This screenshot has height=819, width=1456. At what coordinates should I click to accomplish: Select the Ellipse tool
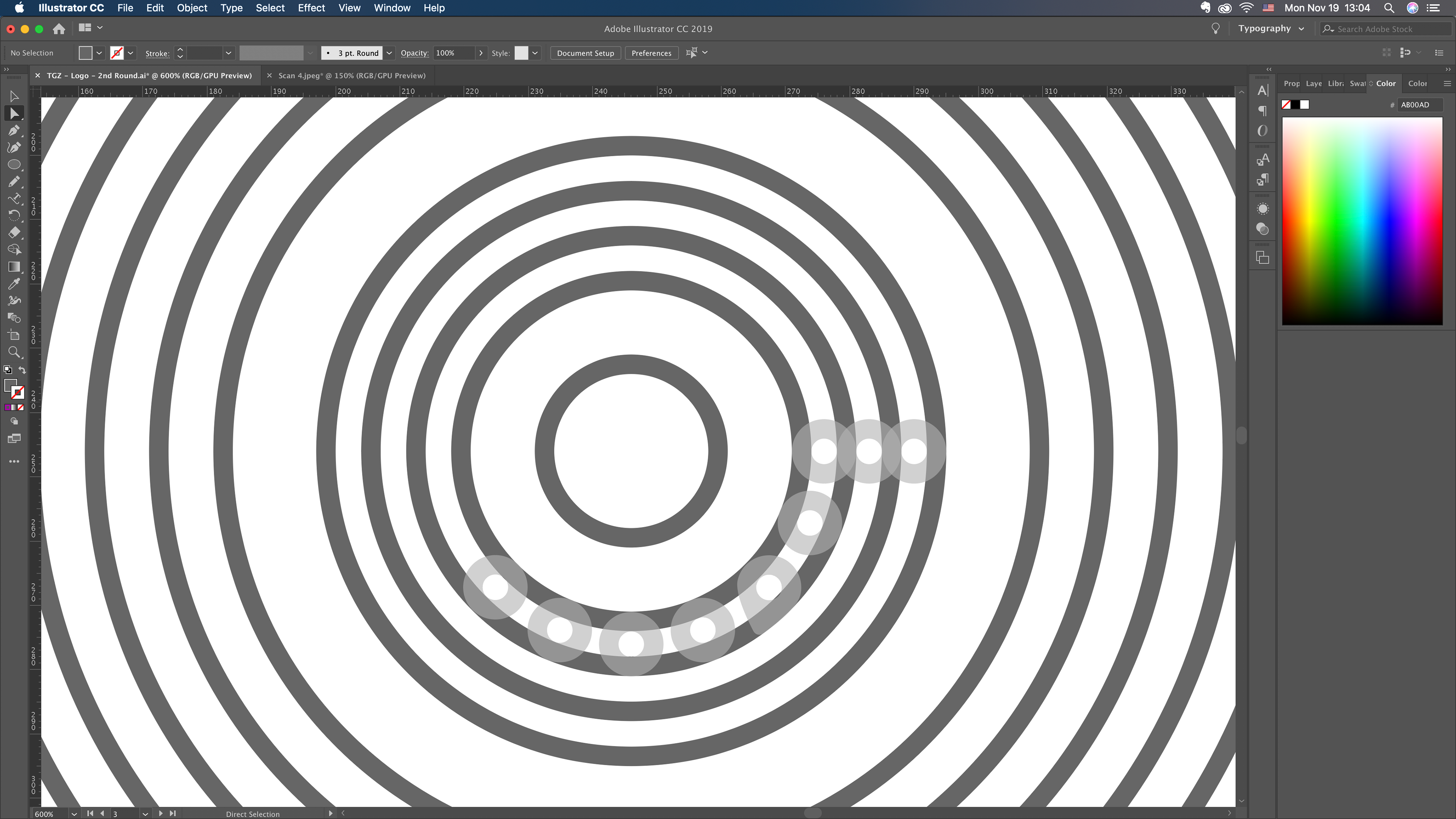click(x=14, y=165)
